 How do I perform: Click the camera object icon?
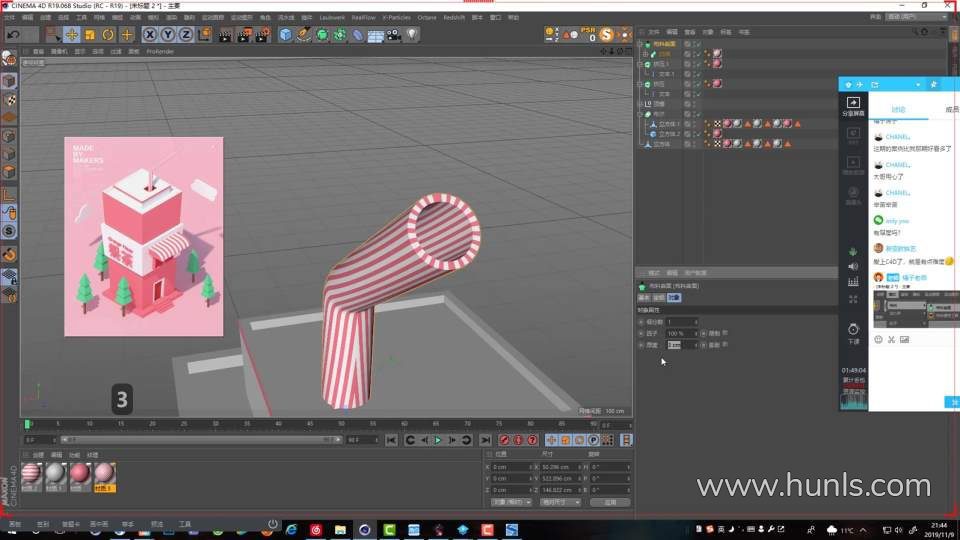393,35
